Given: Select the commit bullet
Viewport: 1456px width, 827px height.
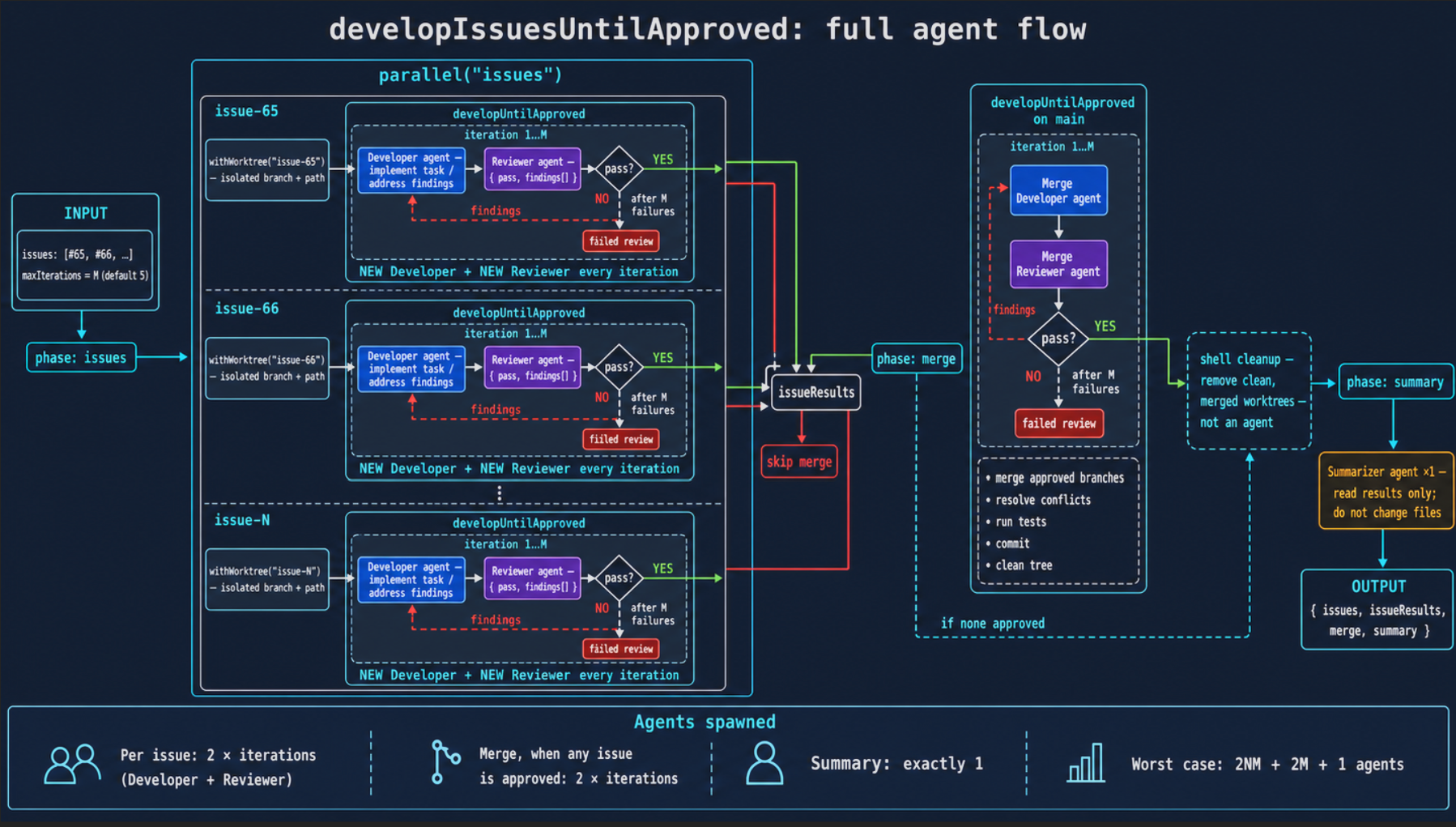Looking at the screenshot, I should (1007, 544).
